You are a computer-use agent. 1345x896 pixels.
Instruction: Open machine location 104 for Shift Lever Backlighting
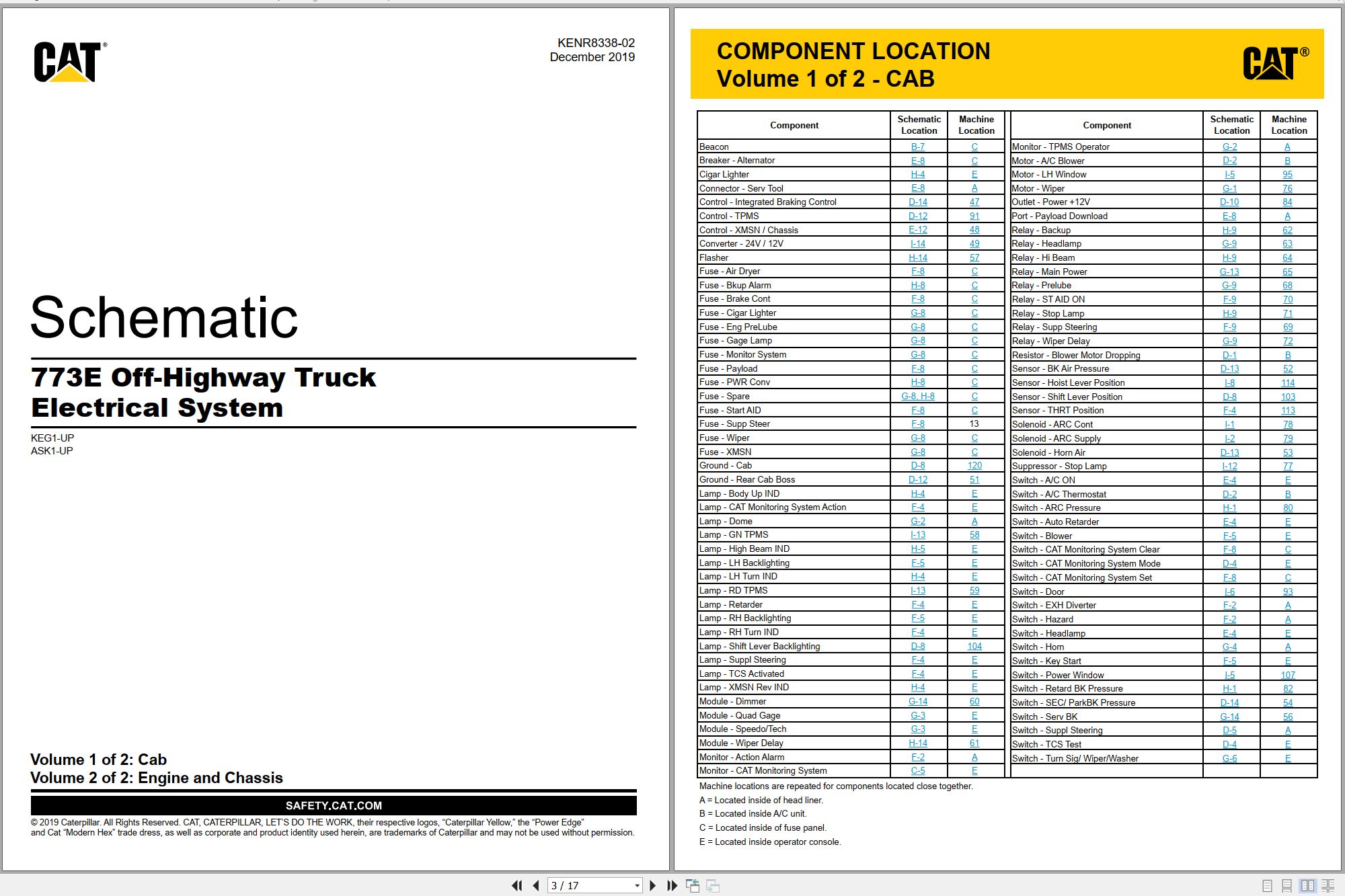click(x=974, y=646)
